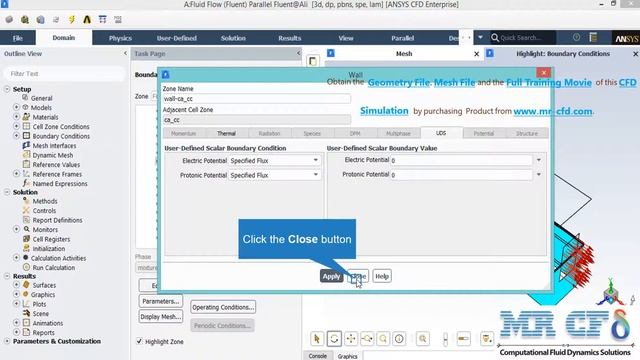Image resolution: width=640 pixels, height=360 pixels.
Task: Switch to the Physics ribbon tab
Action: tap(120, 38)
